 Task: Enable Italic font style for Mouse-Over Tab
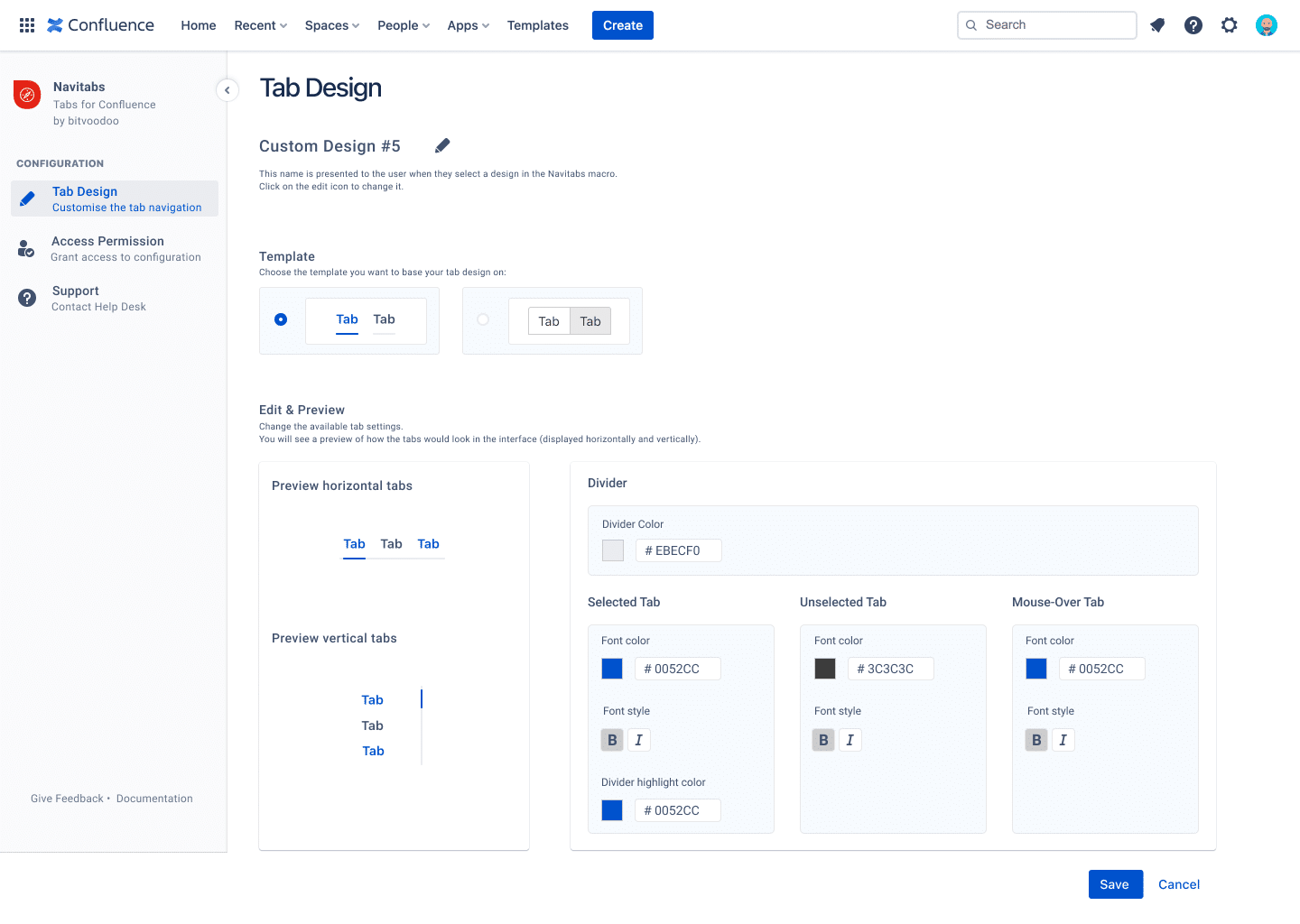[x=1063, y=739]
